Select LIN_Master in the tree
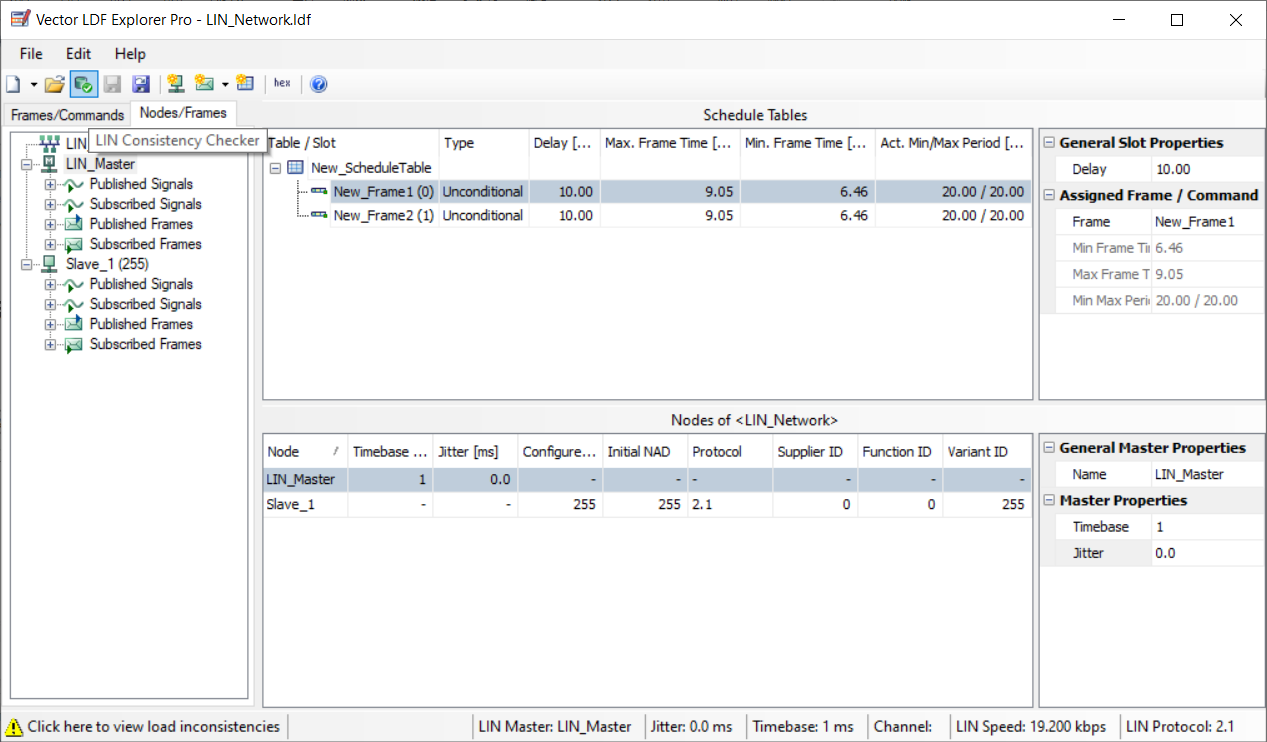This screenshot has width=1267, height=742. click(x=100, y=164)
